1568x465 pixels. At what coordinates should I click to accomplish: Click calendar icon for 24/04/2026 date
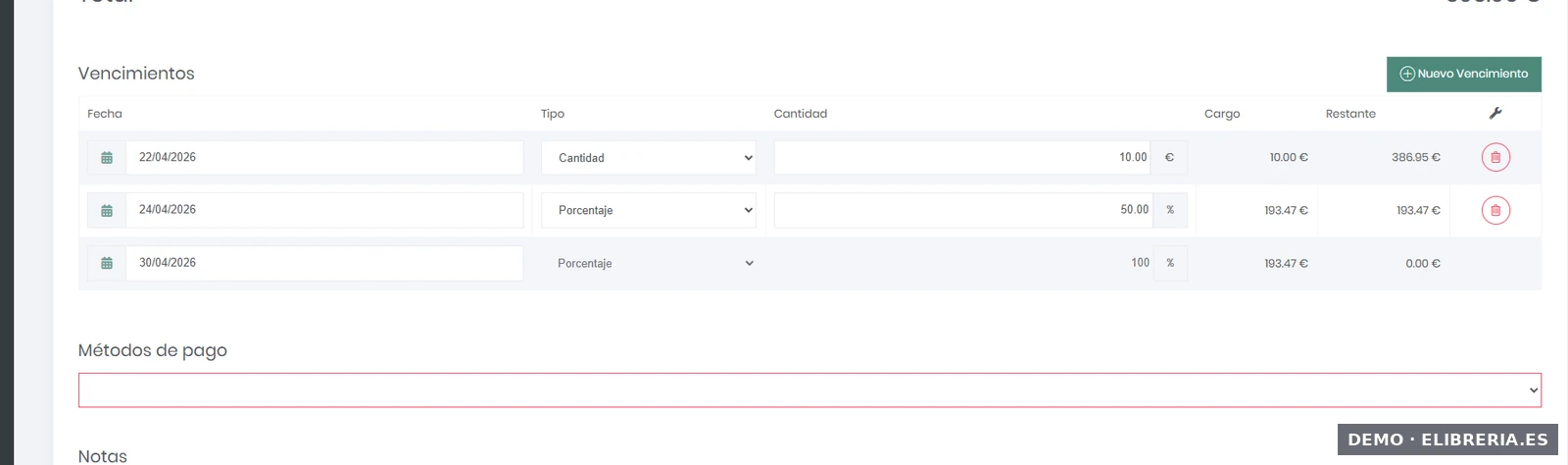(x=107, y=211)
